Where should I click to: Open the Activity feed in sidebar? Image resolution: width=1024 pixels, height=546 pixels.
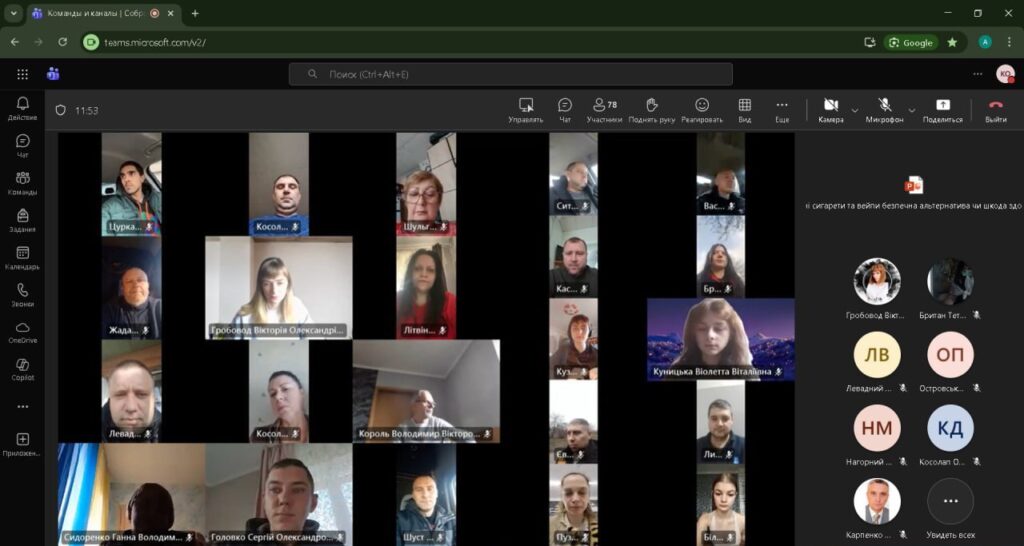22,108
